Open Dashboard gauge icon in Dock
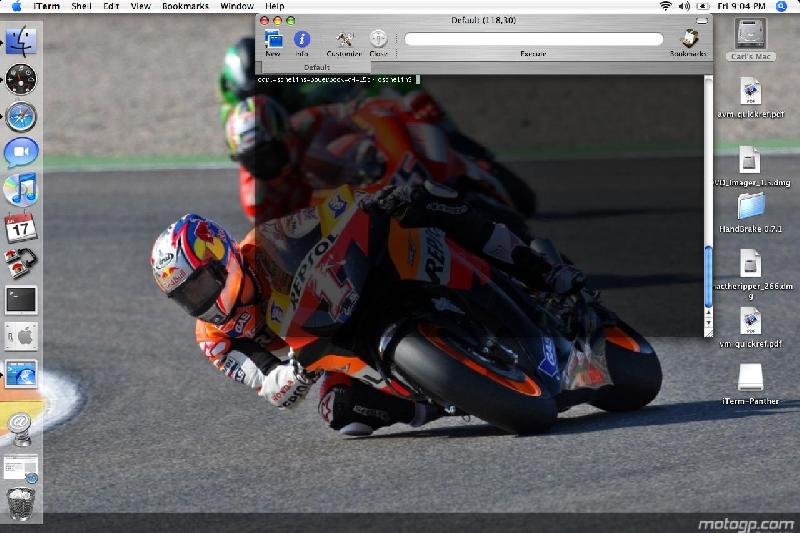This screenshot has width=800, height=533. click(21, 79)
